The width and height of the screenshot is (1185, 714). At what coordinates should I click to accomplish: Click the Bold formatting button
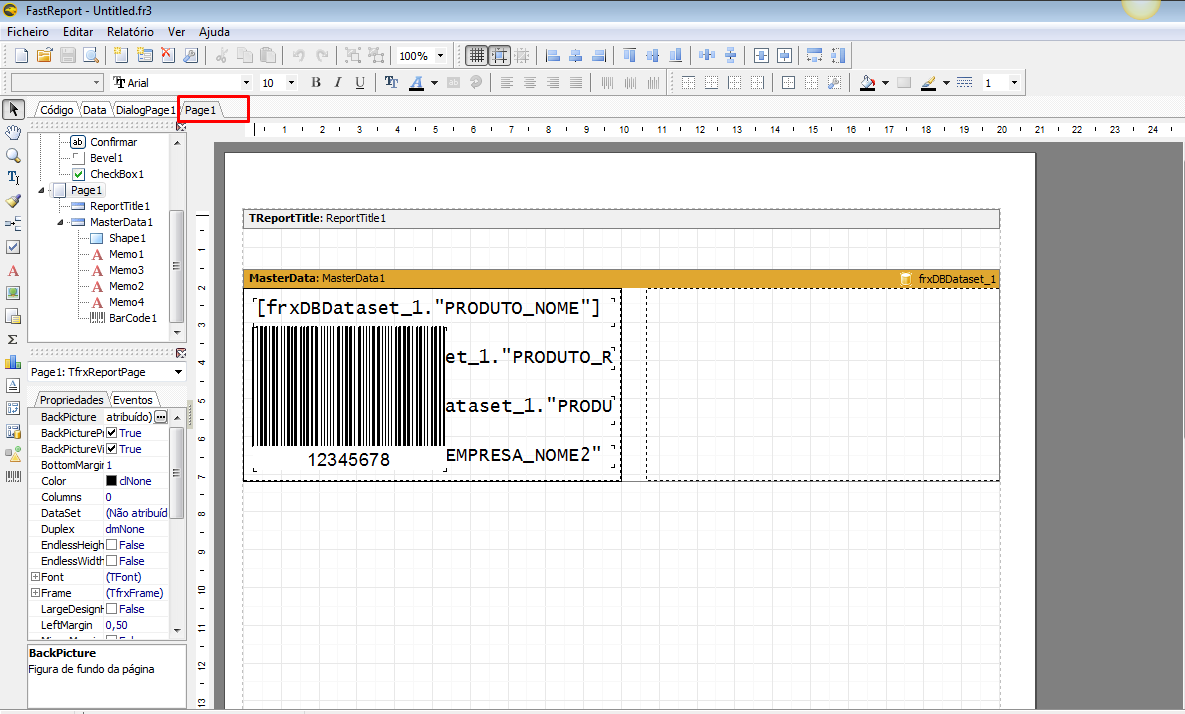pos(316,82)
